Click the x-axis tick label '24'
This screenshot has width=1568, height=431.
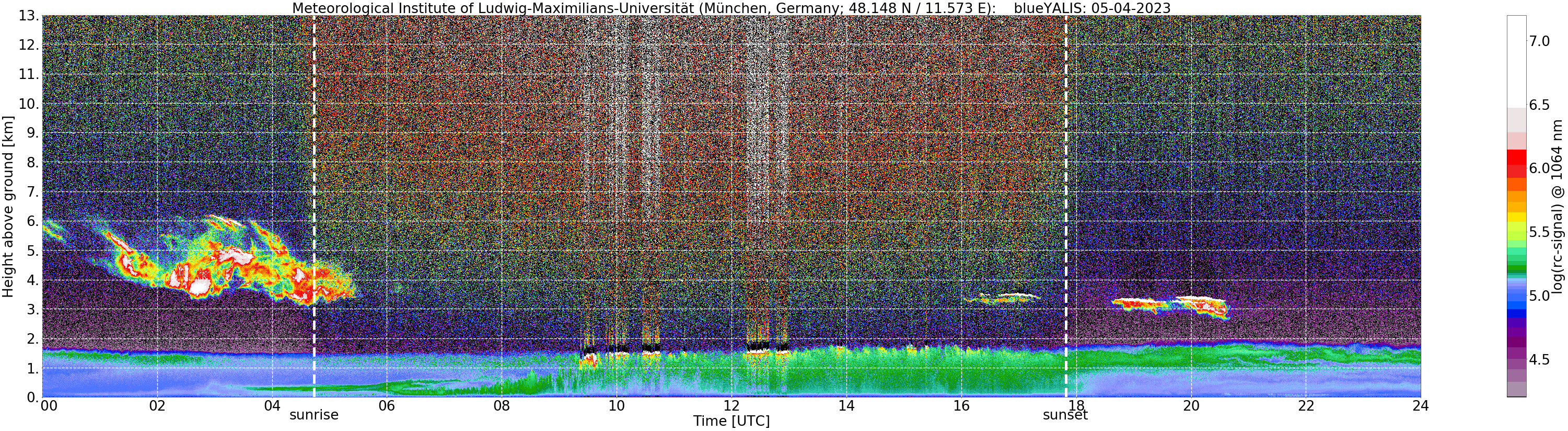click(1421, 406)
